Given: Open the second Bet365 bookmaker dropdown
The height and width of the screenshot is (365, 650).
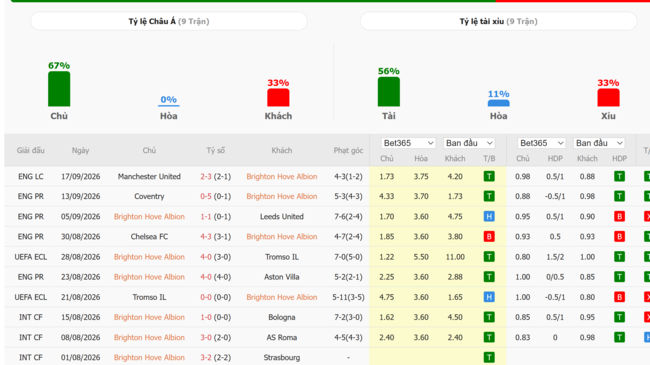Looking at the screenshot, I should tap(541, 143).
